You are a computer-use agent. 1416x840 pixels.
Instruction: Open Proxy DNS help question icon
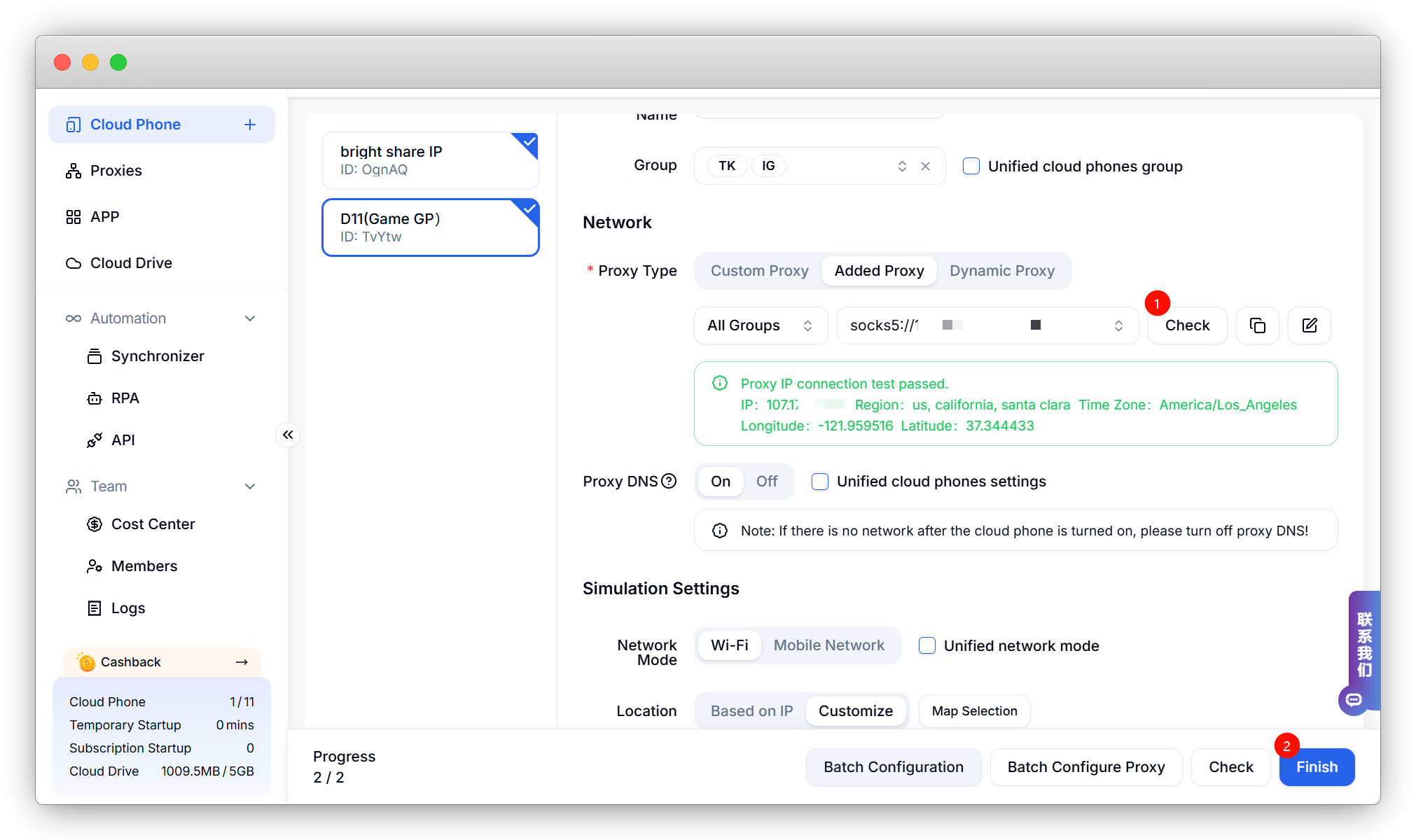pos(669,481)
